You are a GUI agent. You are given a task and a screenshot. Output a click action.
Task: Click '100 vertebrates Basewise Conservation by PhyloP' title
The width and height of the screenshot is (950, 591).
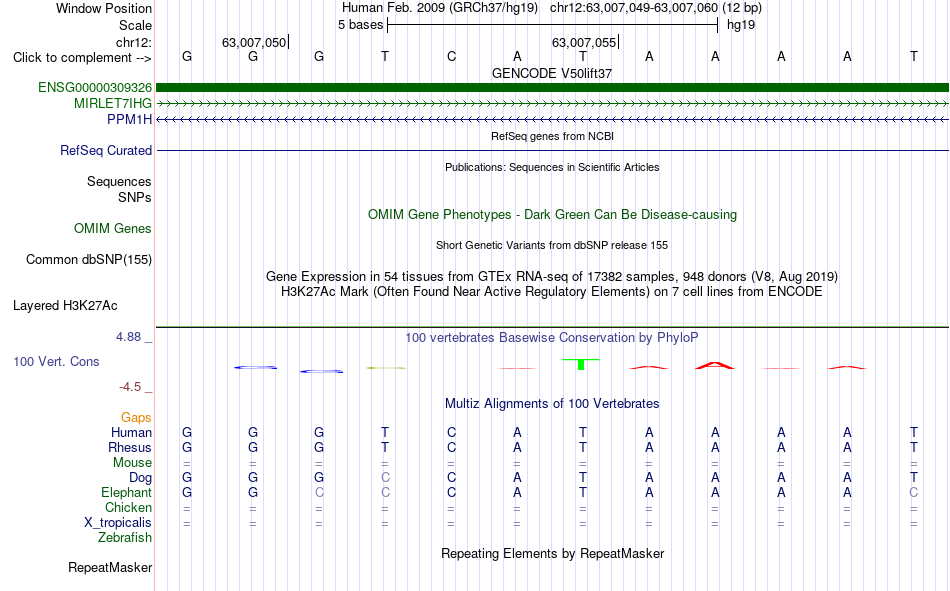pos(552,338)
